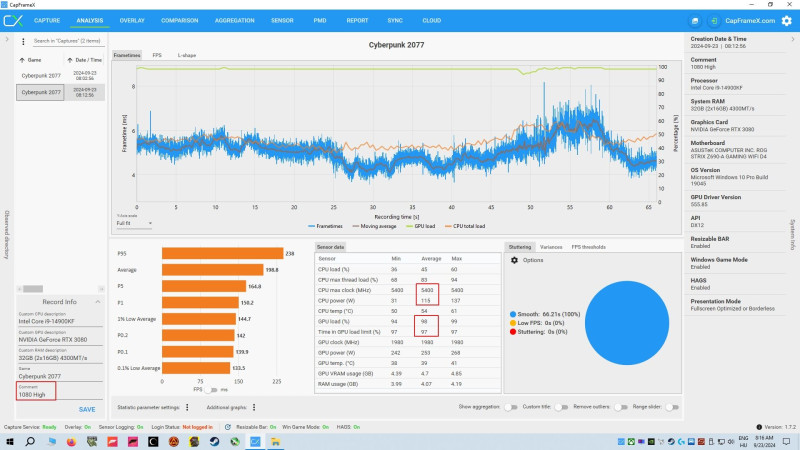
Task: Open Additional graphs three-dot menu
Action: tap(254, 407)
